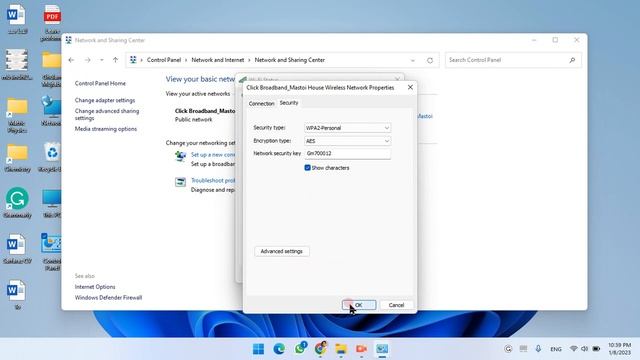The image size is (640, 360).
Task: Open Control Panel Home link
Action: [100, 83]
